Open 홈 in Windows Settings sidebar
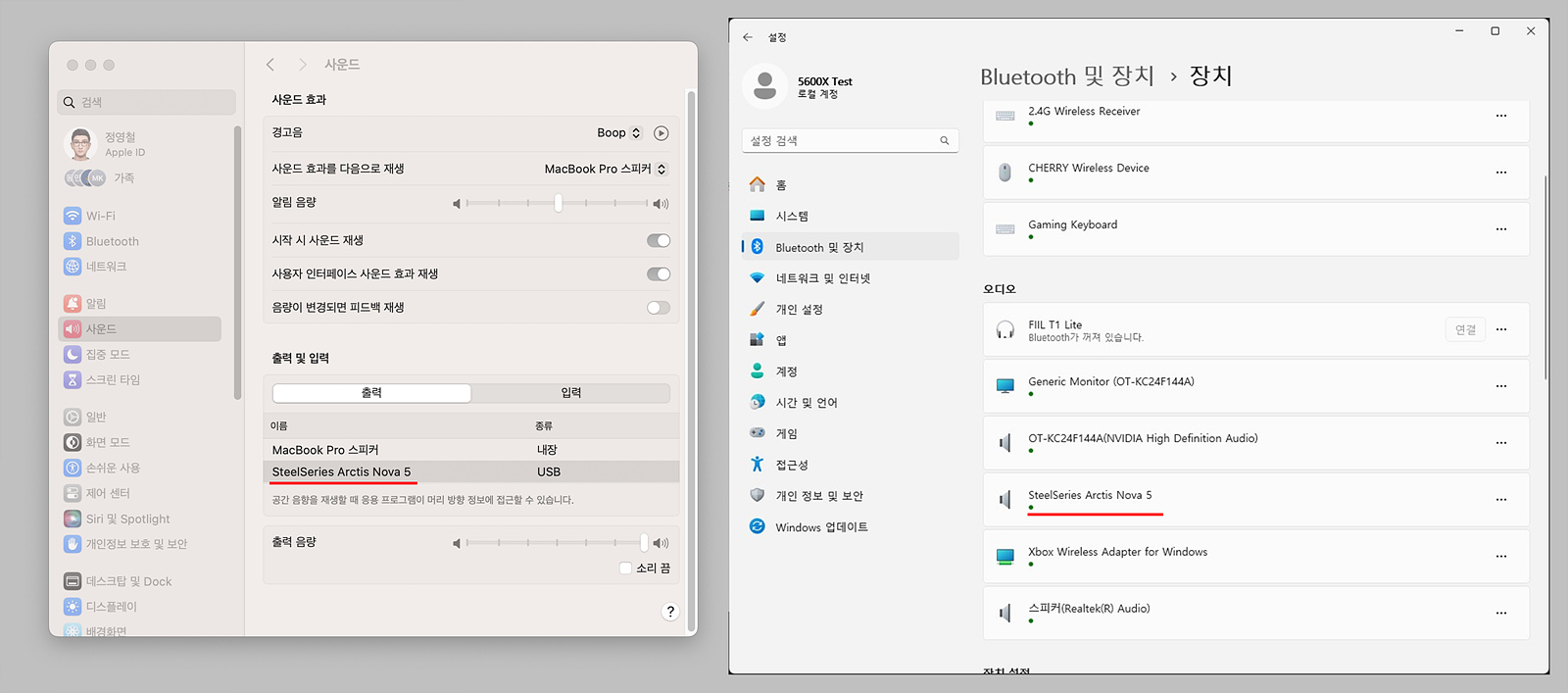 coord(850,184)
